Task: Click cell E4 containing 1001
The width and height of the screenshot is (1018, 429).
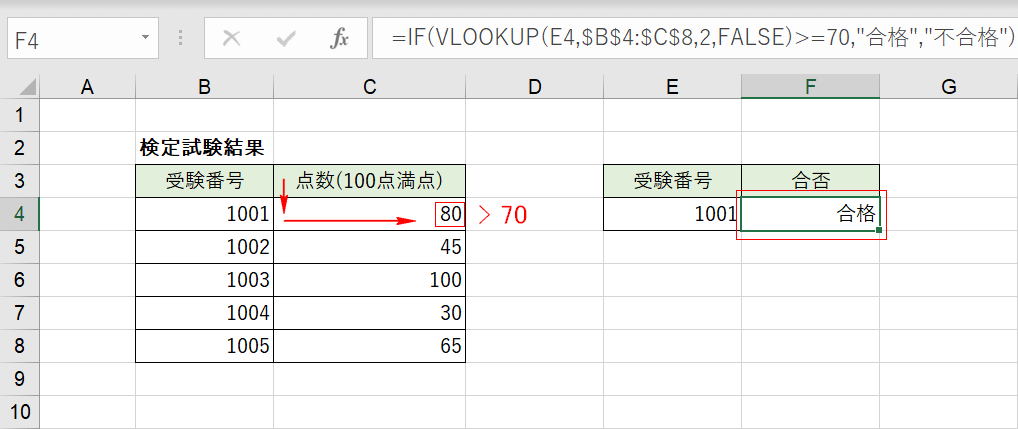Action: [672, 214]
